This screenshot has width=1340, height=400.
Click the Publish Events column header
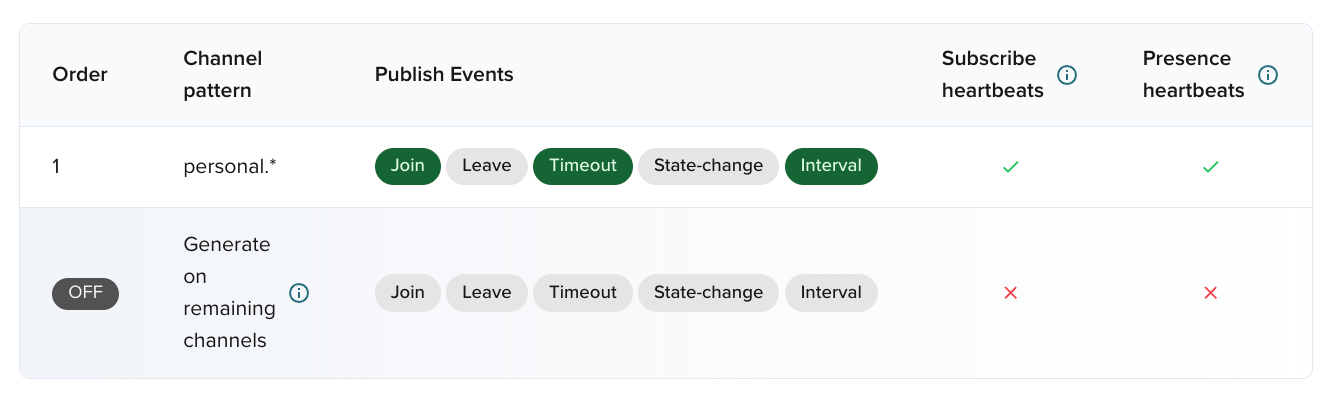pos(444,75)
